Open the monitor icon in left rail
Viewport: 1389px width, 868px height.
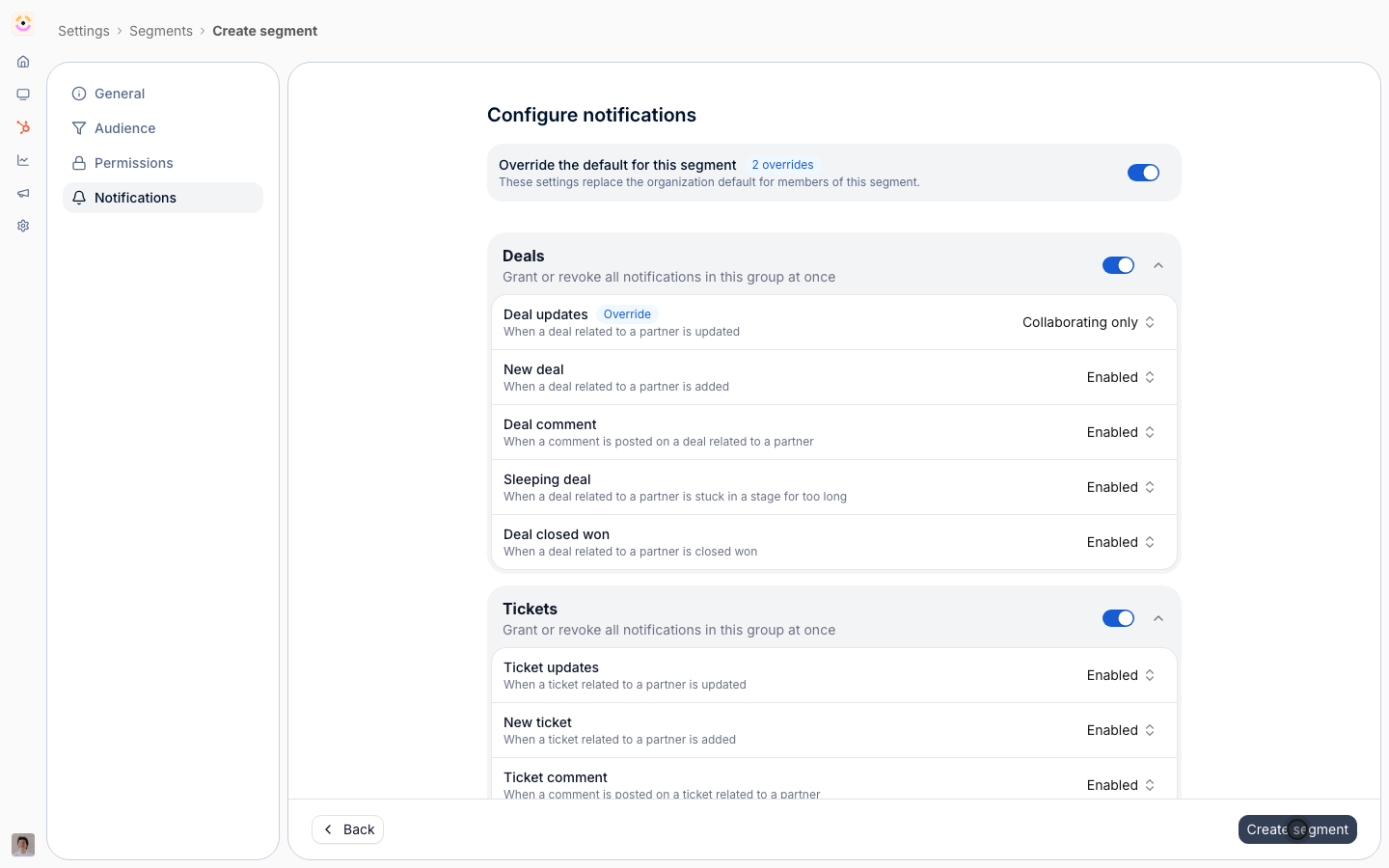coord(23,95)
